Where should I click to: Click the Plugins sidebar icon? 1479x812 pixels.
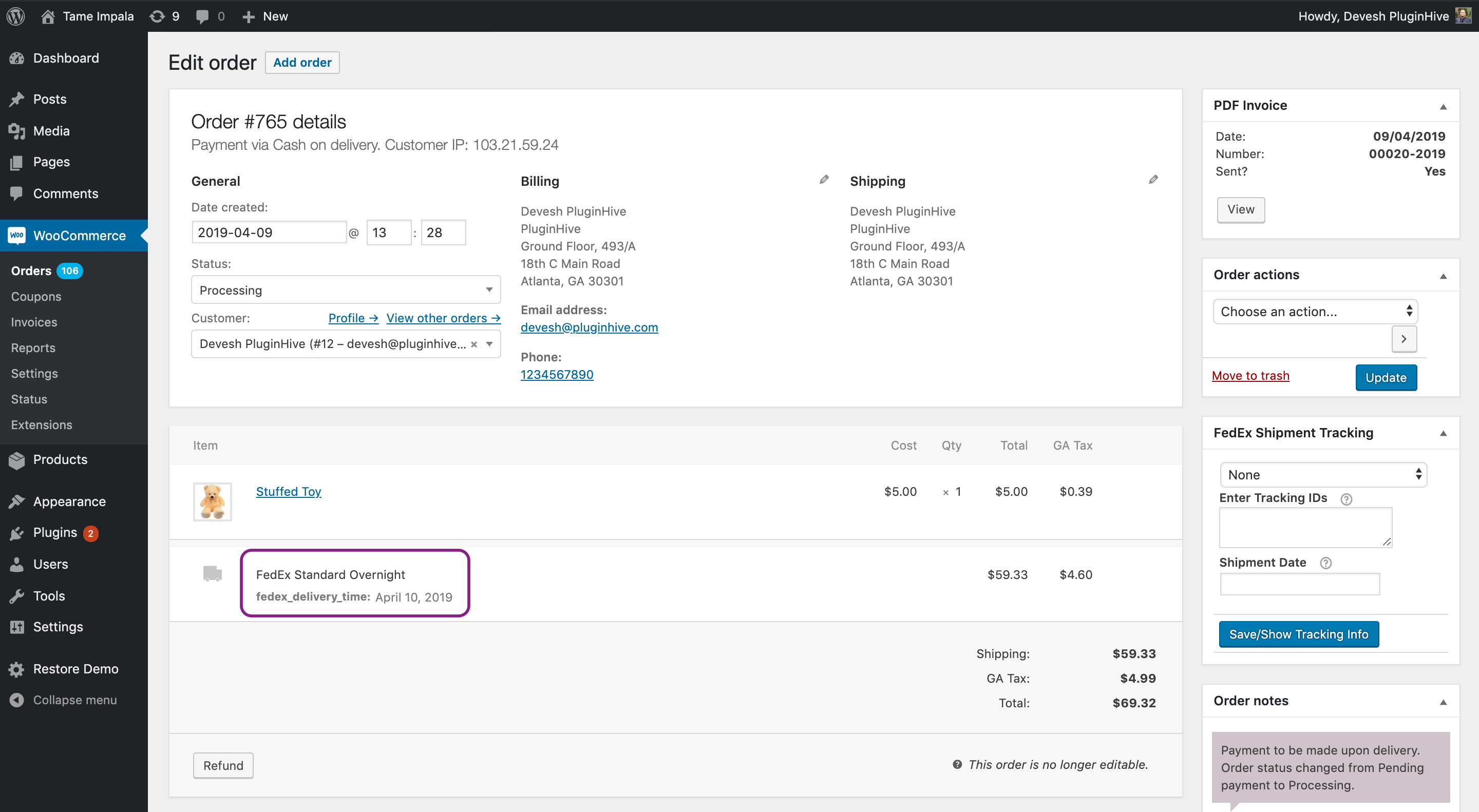[16, 532]
